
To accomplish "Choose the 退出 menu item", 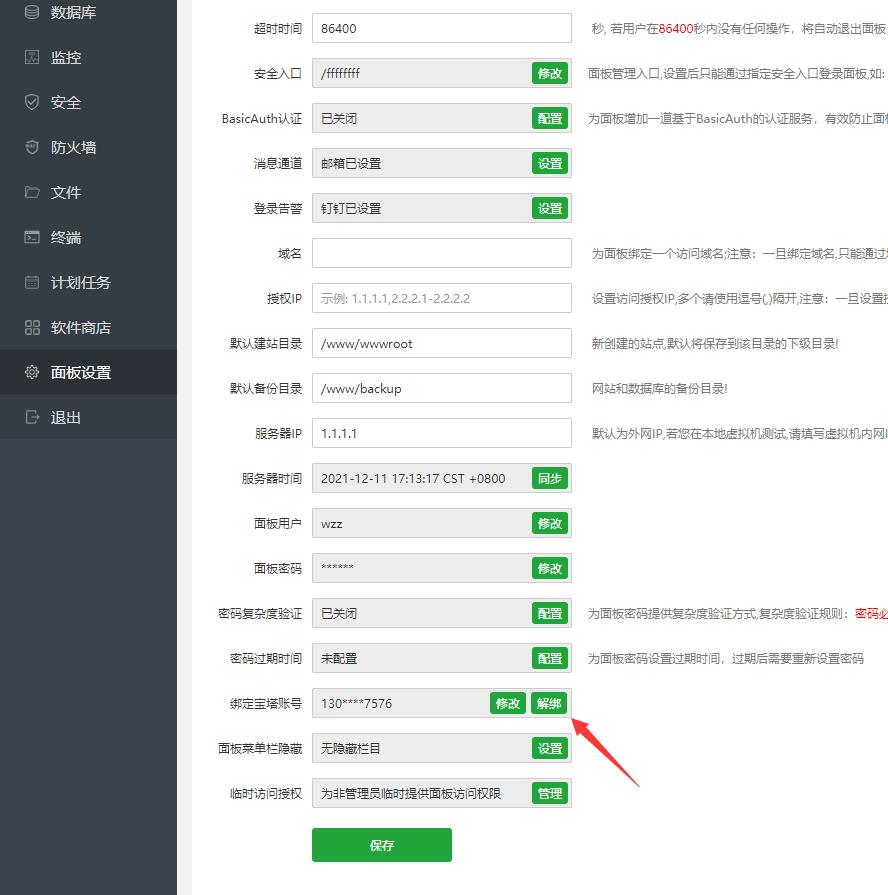I will (x=88, y=417).
